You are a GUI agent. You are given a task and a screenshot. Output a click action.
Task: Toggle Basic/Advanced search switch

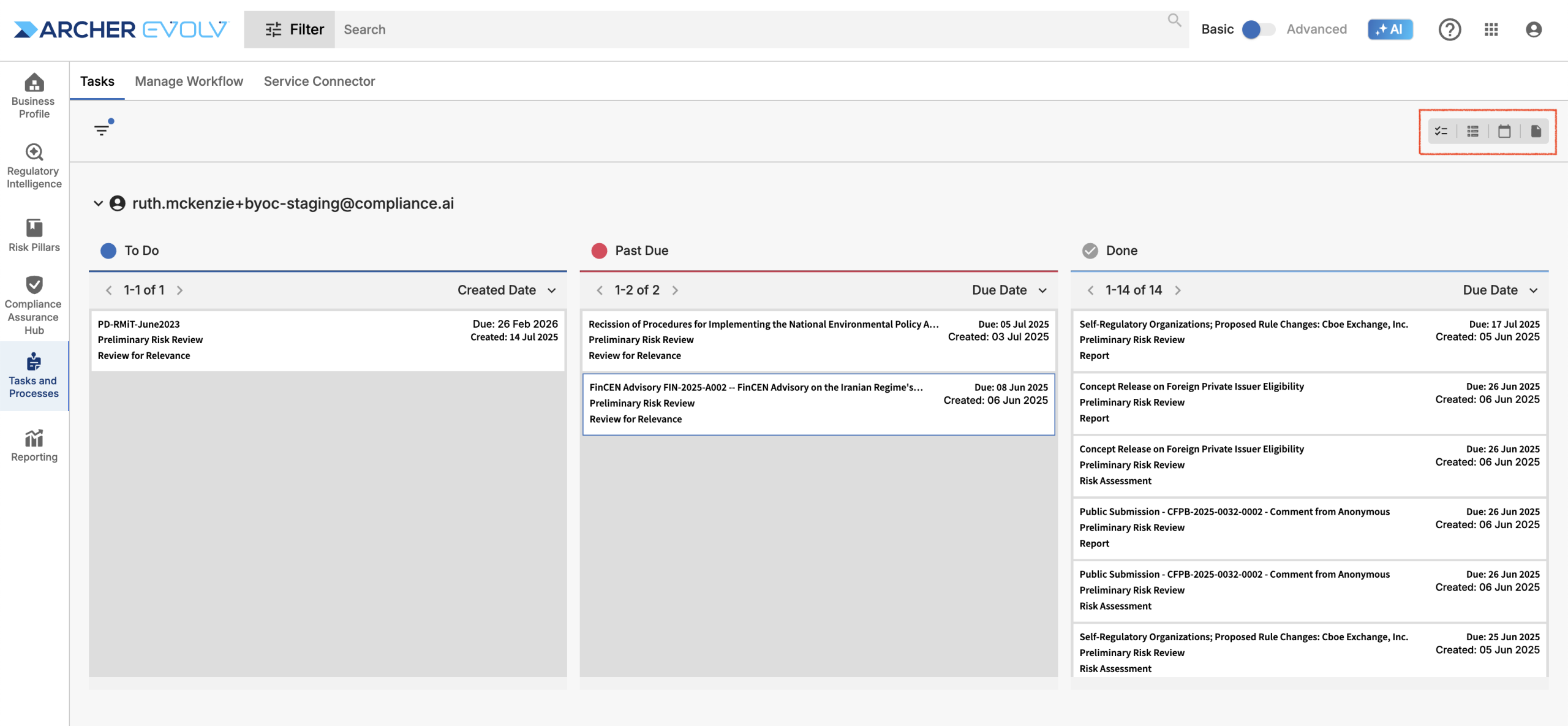coord(1257,29)
